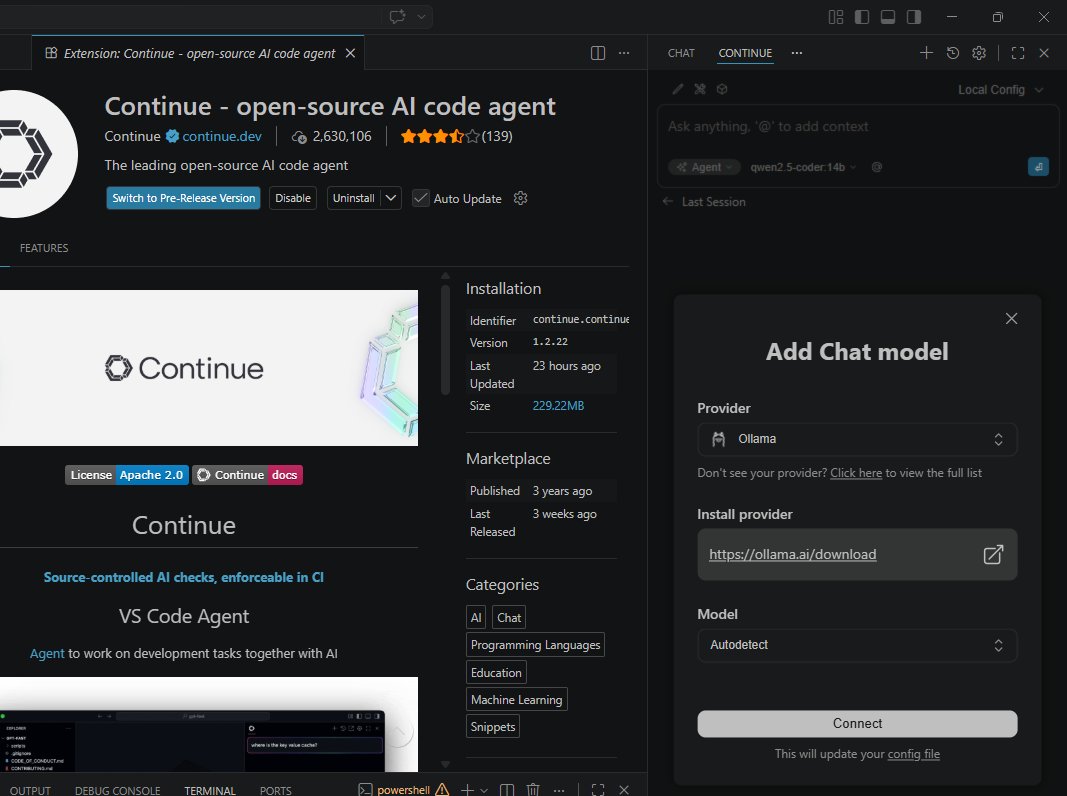
Task: Click the attach context '@' icon
Action: point(876,167)
